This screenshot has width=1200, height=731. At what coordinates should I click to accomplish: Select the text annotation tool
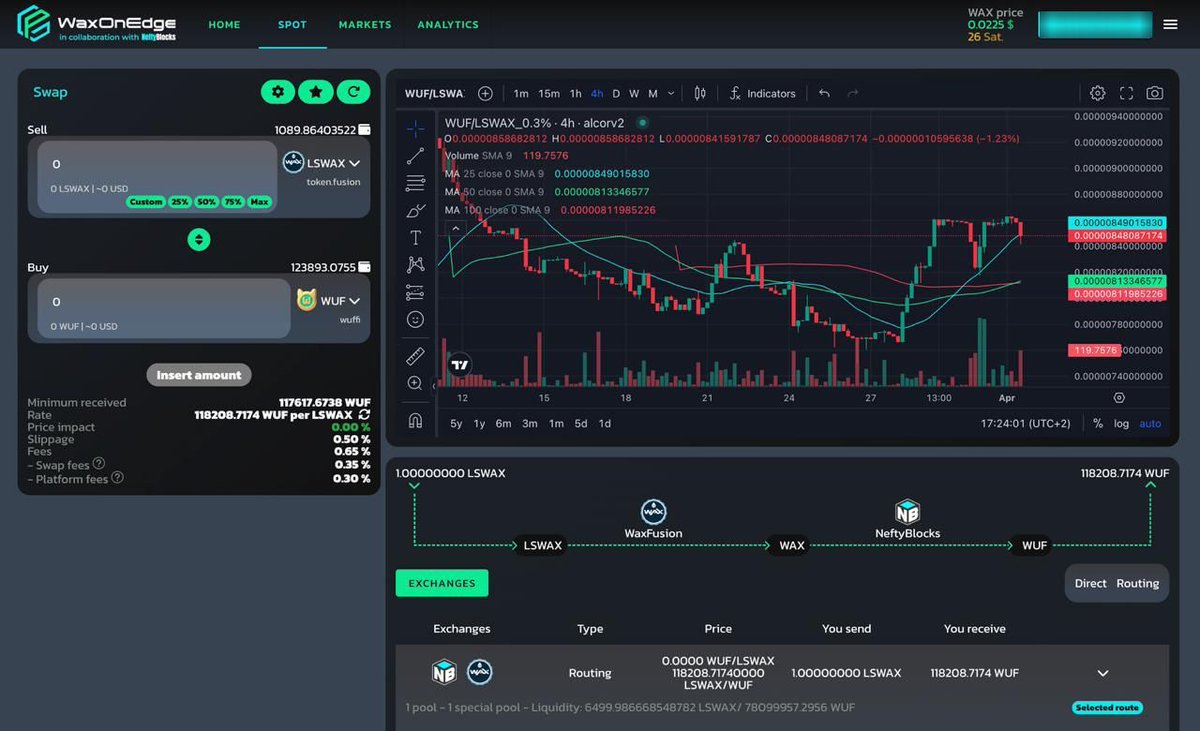coord(415,238)
